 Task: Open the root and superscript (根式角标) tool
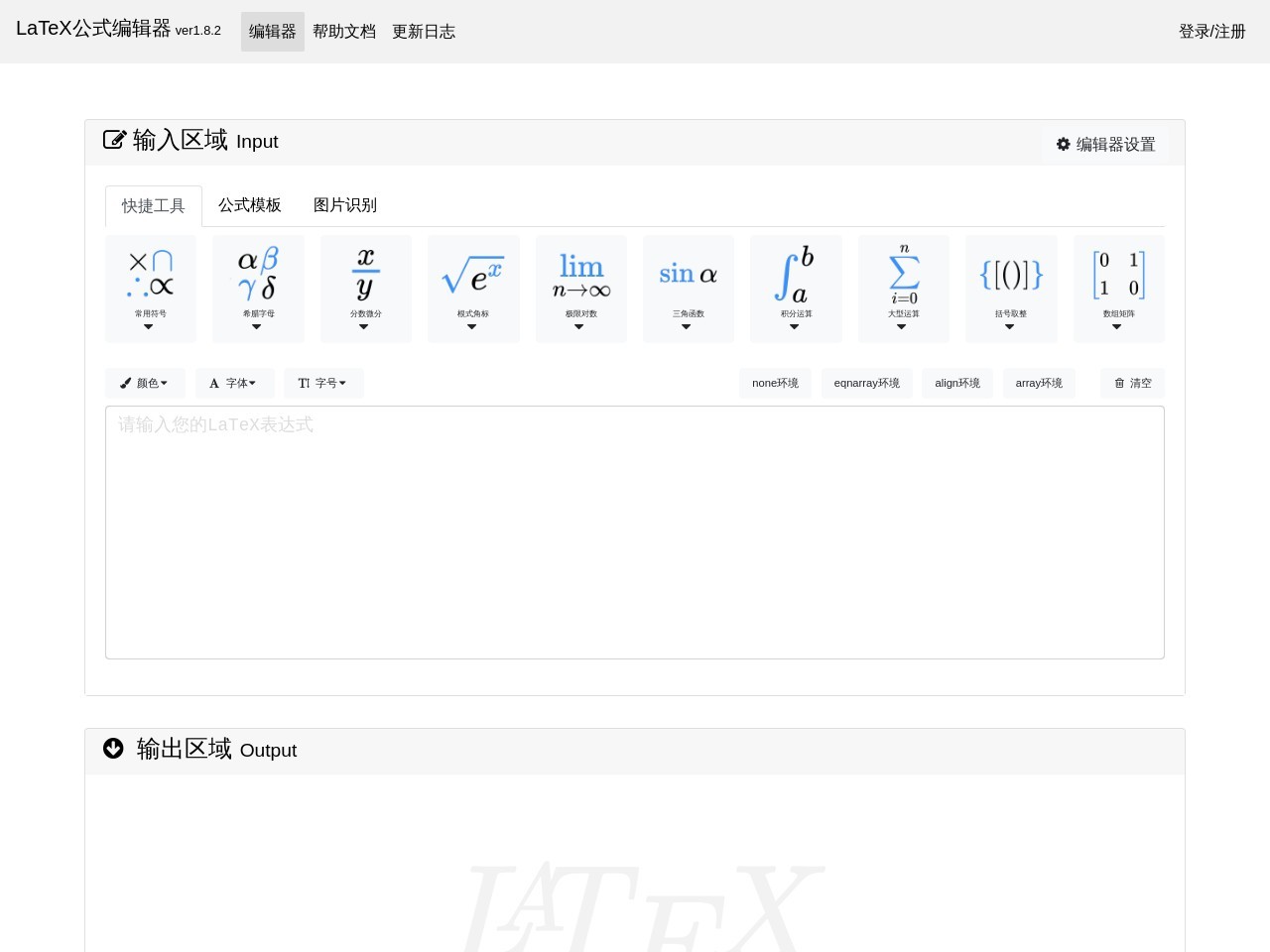coord(473,288)
